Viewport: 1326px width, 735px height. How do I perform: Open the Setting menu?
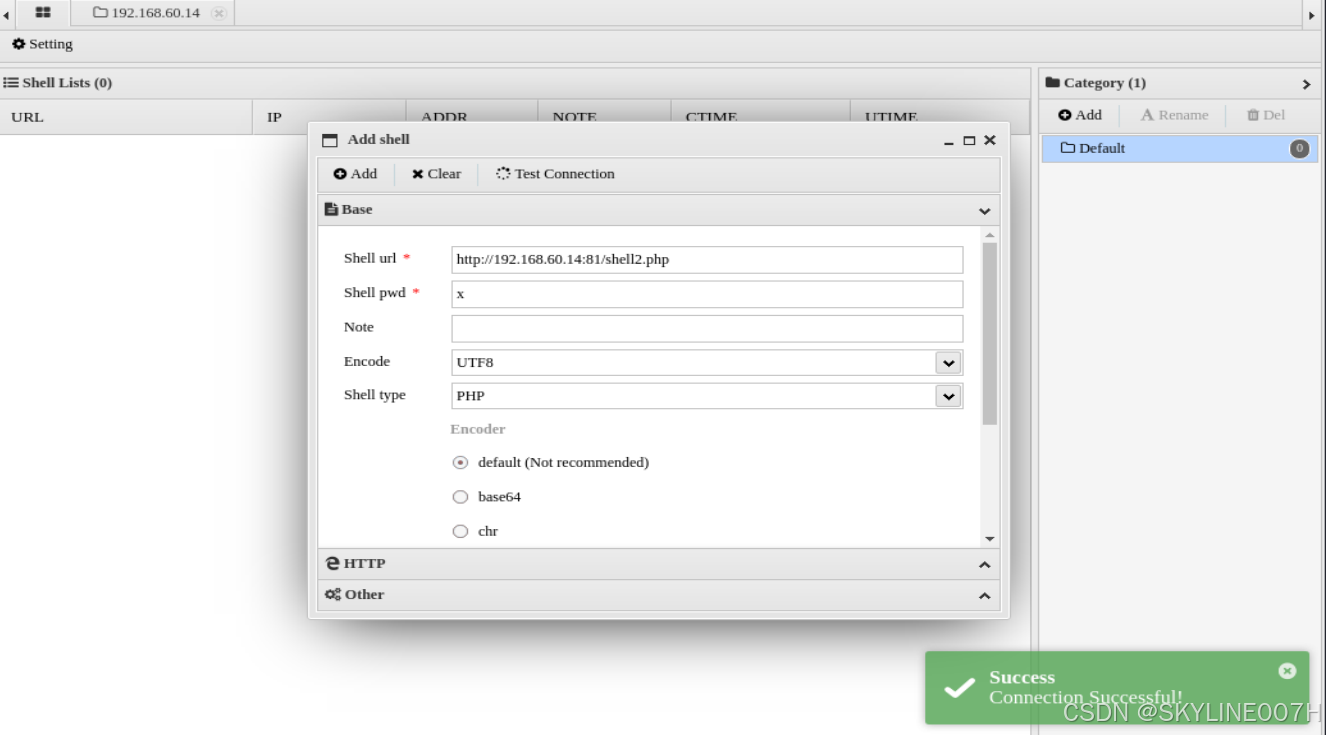(x=41, y=44)
